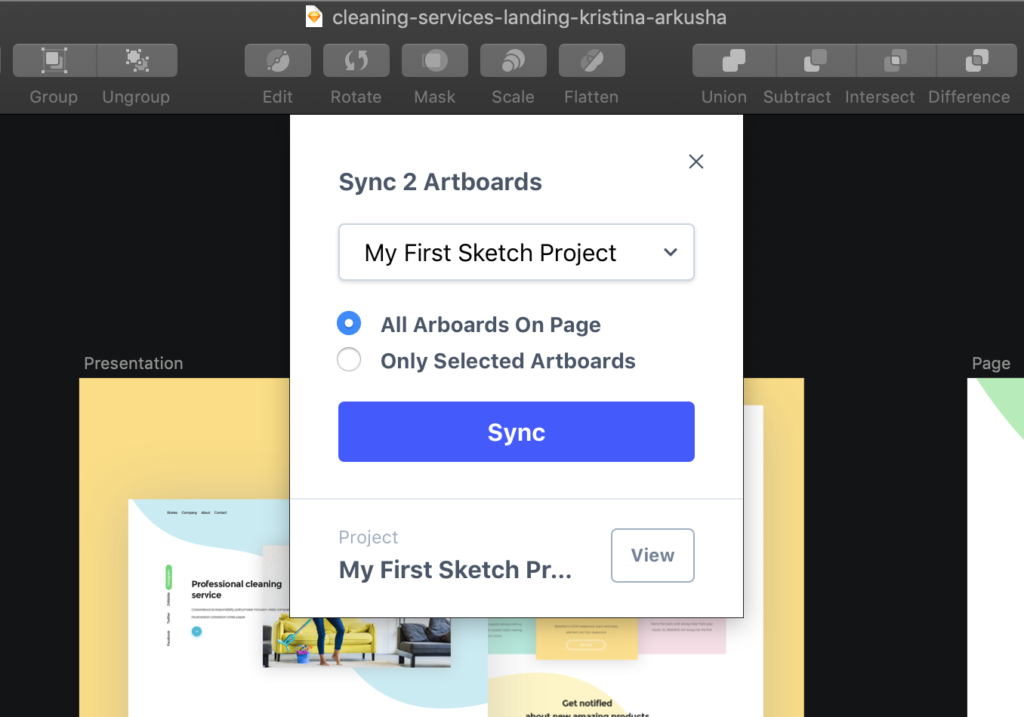Image resolution: width=1024 pixels, height=717 pixels.
Task: Activate the Rotate tool
Action: (356, 60)
